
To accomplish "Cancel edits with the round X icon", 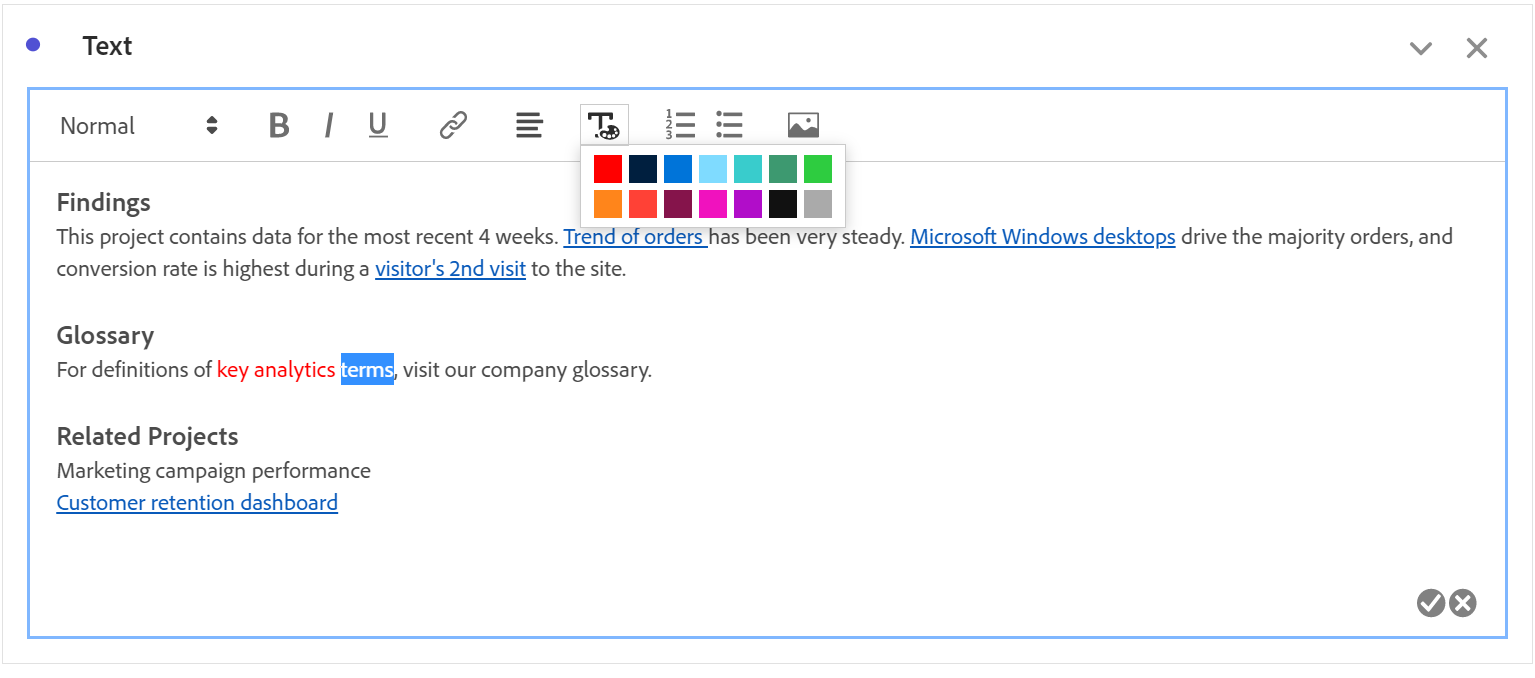I will pos(1463,603).
